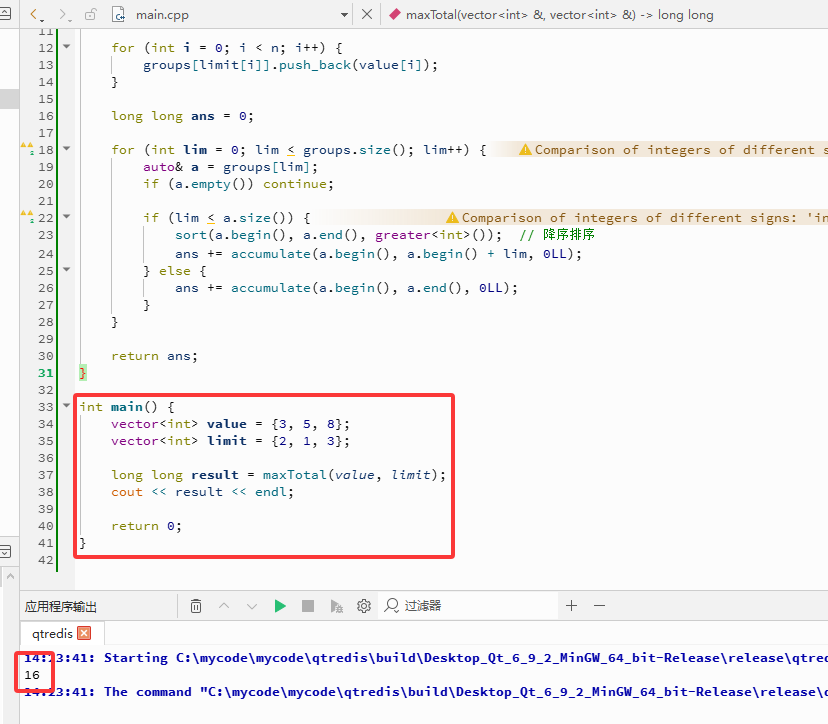Viewport: 828px width, 724px height.
Task: Click the 降序排序 comment on line 23
Action: 569,234
